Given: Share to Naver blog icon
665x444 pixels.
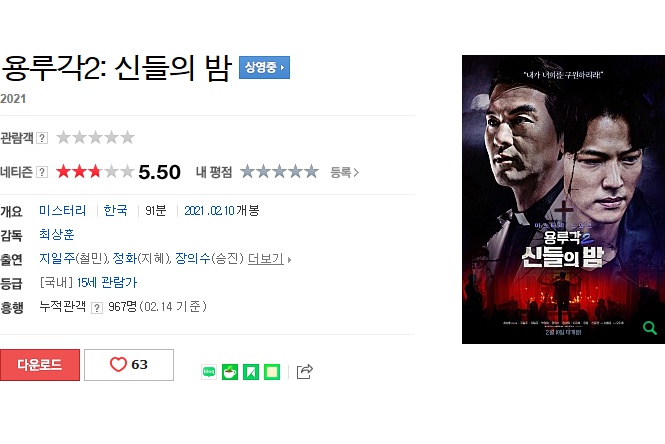Looking at the screenshot, I should click(209, 372).
